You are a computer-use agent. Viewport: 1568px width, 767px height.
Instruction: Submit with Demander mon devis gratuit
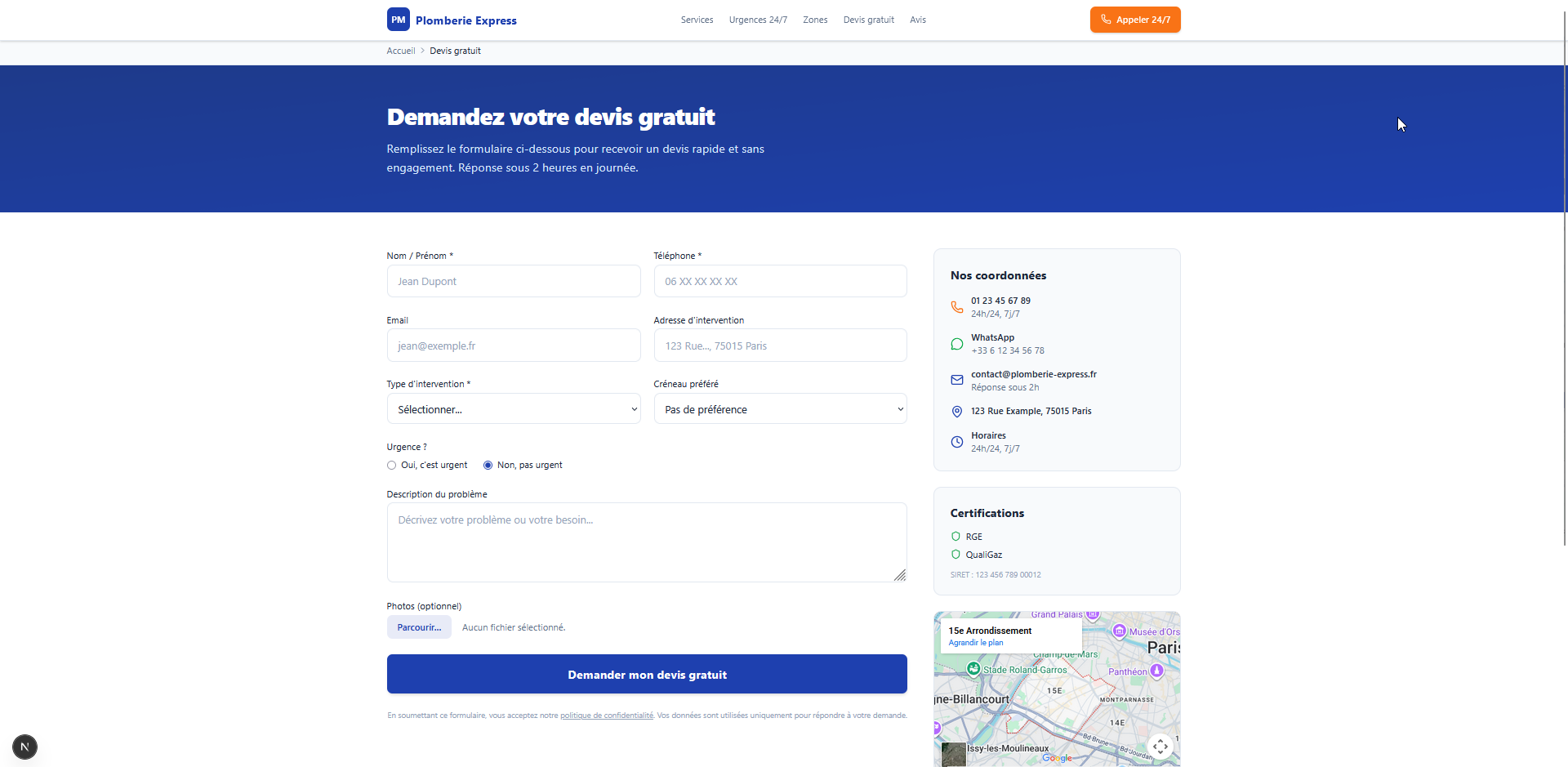(x=647, y=675)
